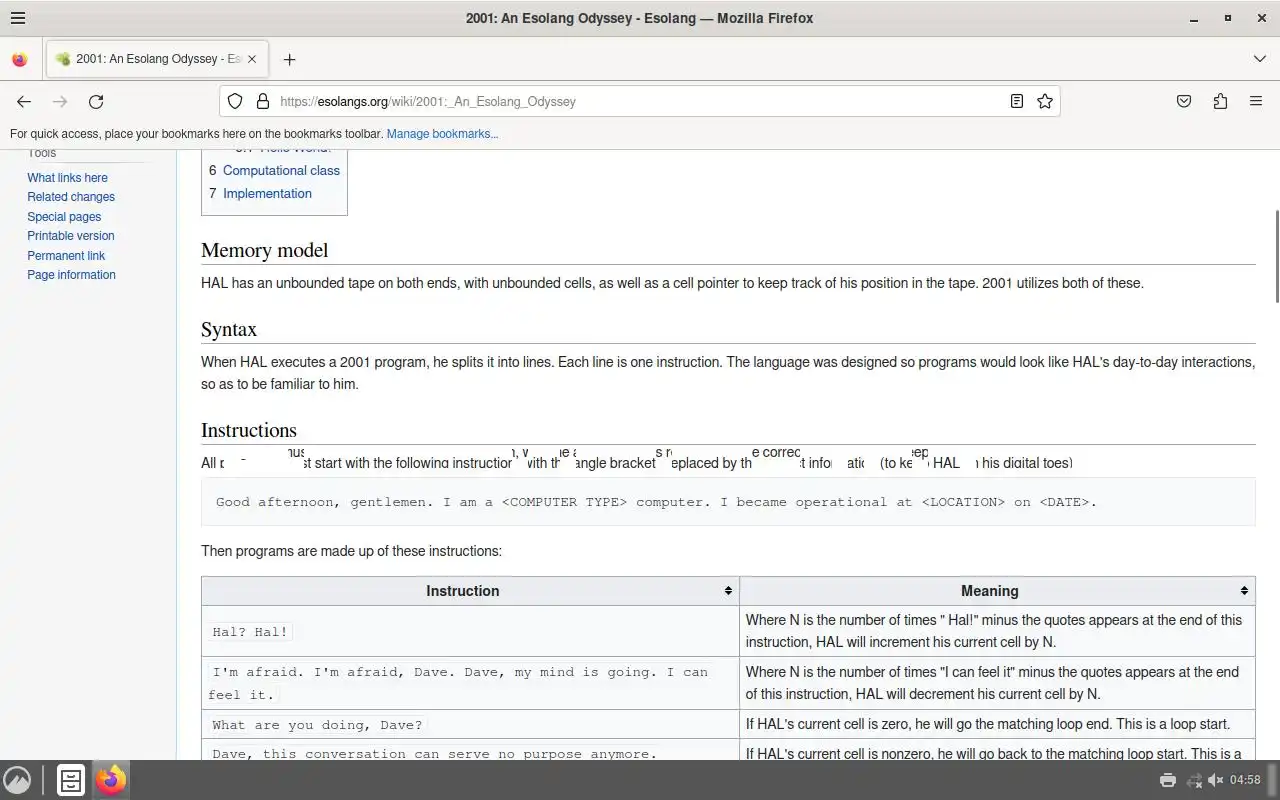
Task: Sort table by Instruction column
Action: click(x=728, y=591)
